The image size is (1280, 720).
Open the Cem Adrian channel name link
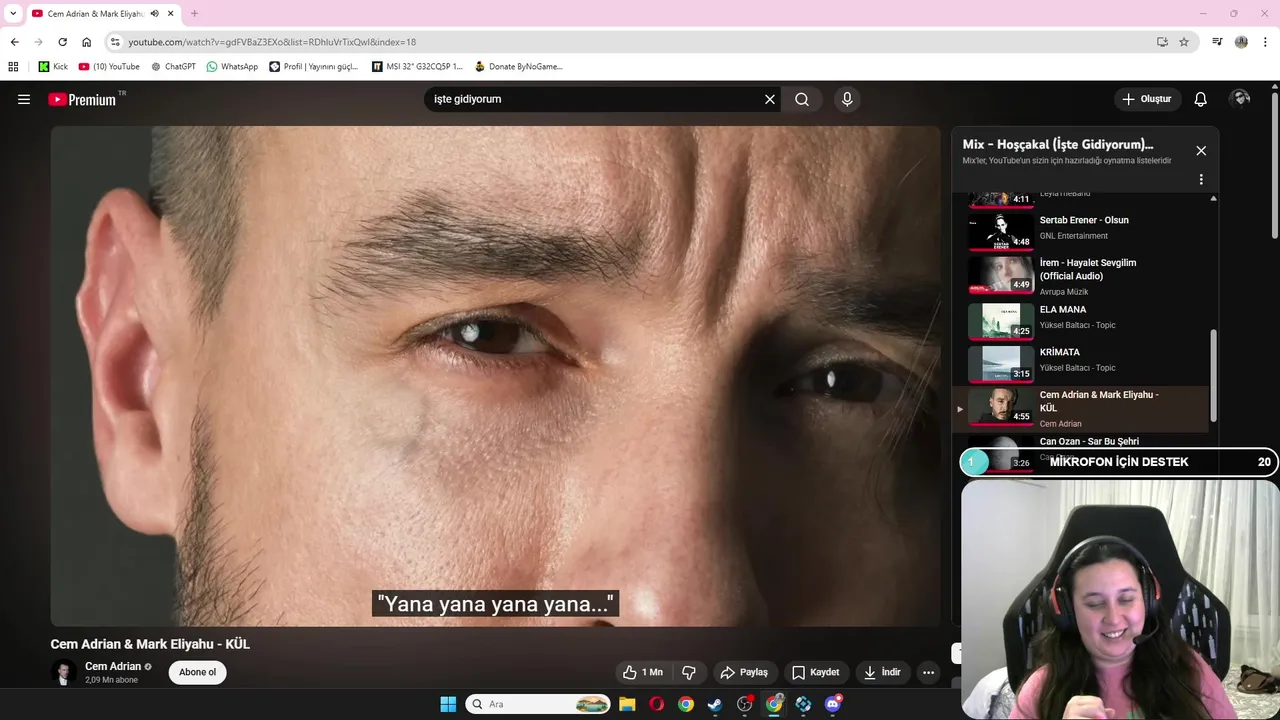click(113, 666)
